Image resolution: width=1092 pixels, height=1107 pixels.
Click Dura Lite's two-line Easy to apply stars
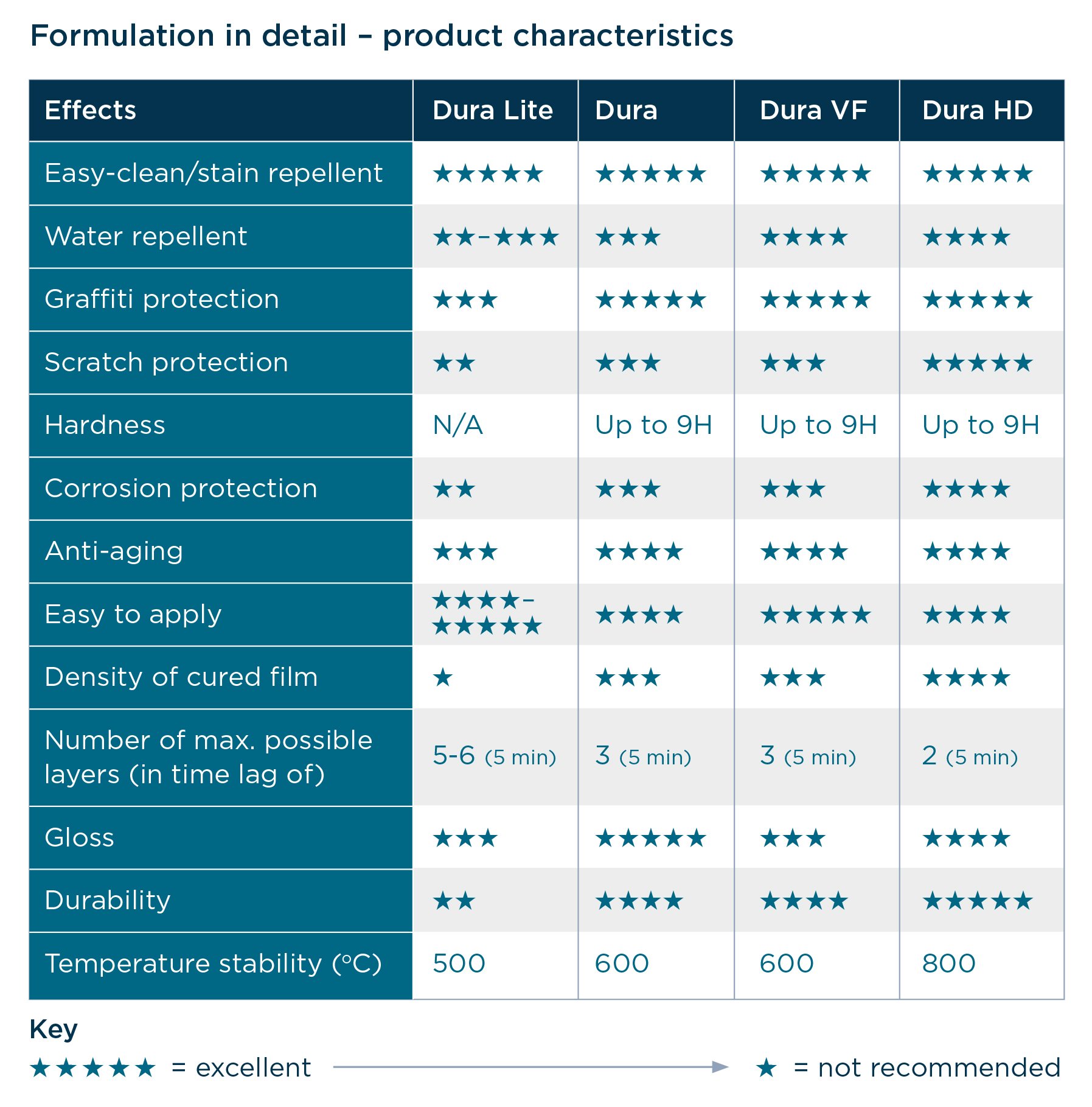(x=486, y=613)
